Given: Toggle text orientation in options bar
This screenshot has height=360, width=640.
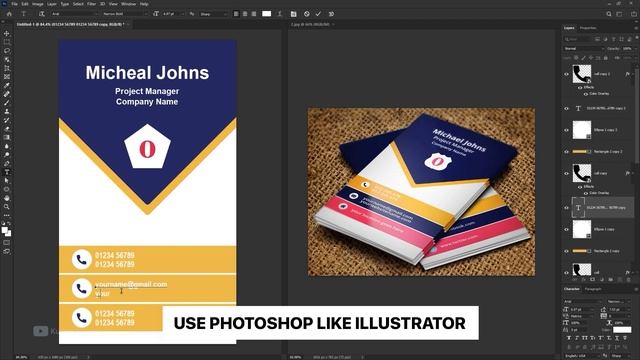Looking at the screenshot, I should pyautogui.click(x=41, y=14).
